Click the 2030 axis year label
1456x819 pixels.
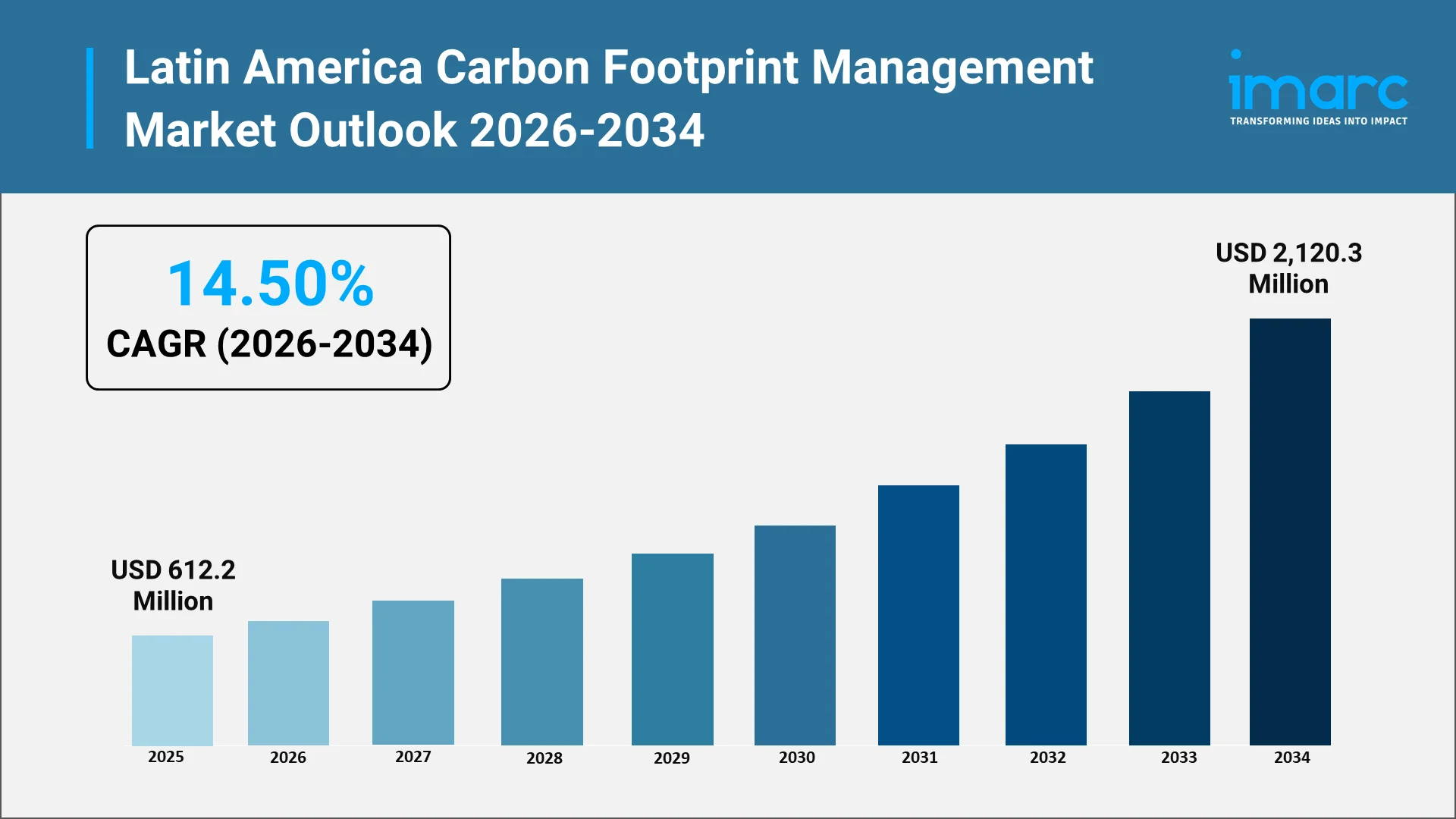pos(796,757)
